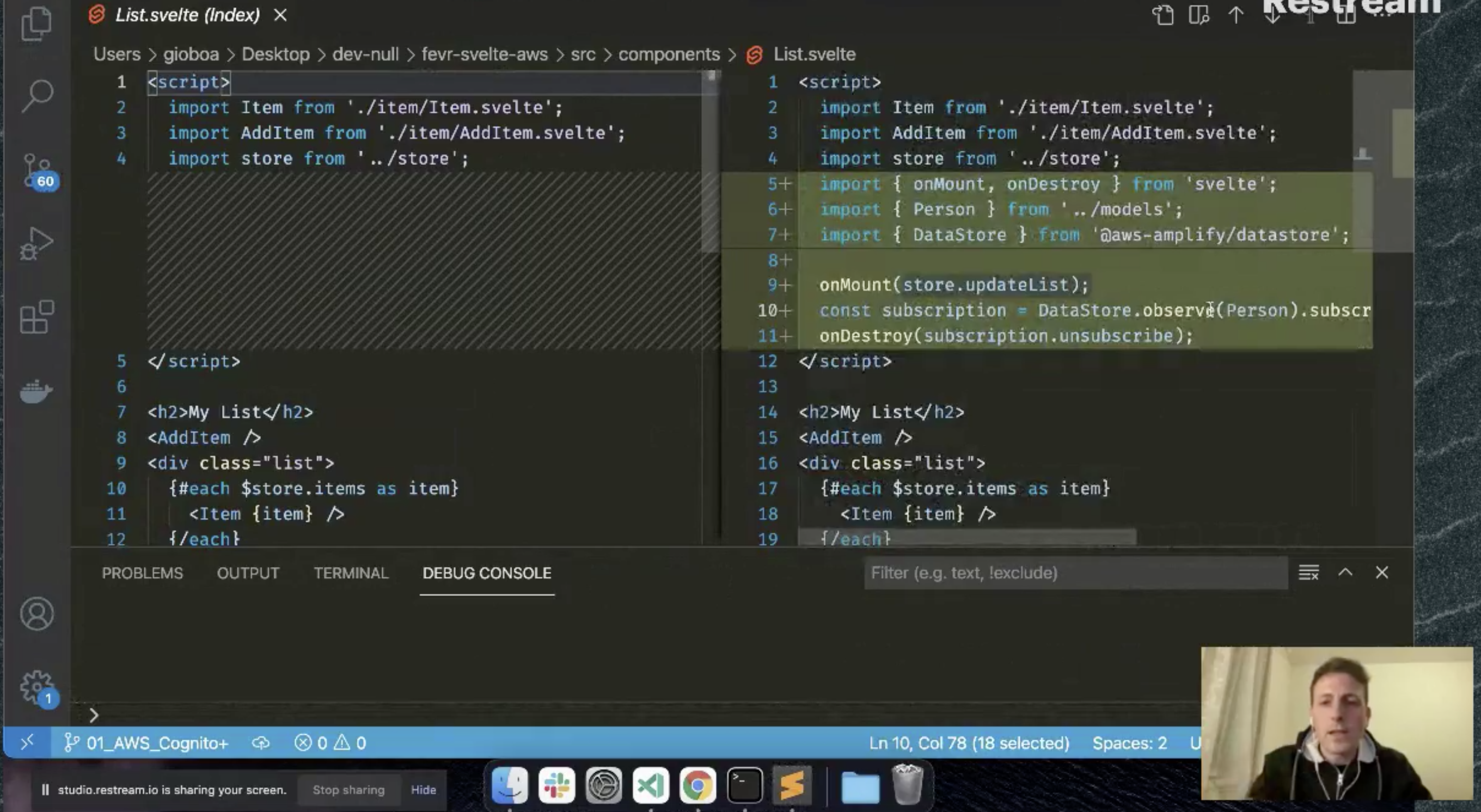Maximize the panel with the up chevron
This screenshot has height=812, width=1481.
point(1345,573)
